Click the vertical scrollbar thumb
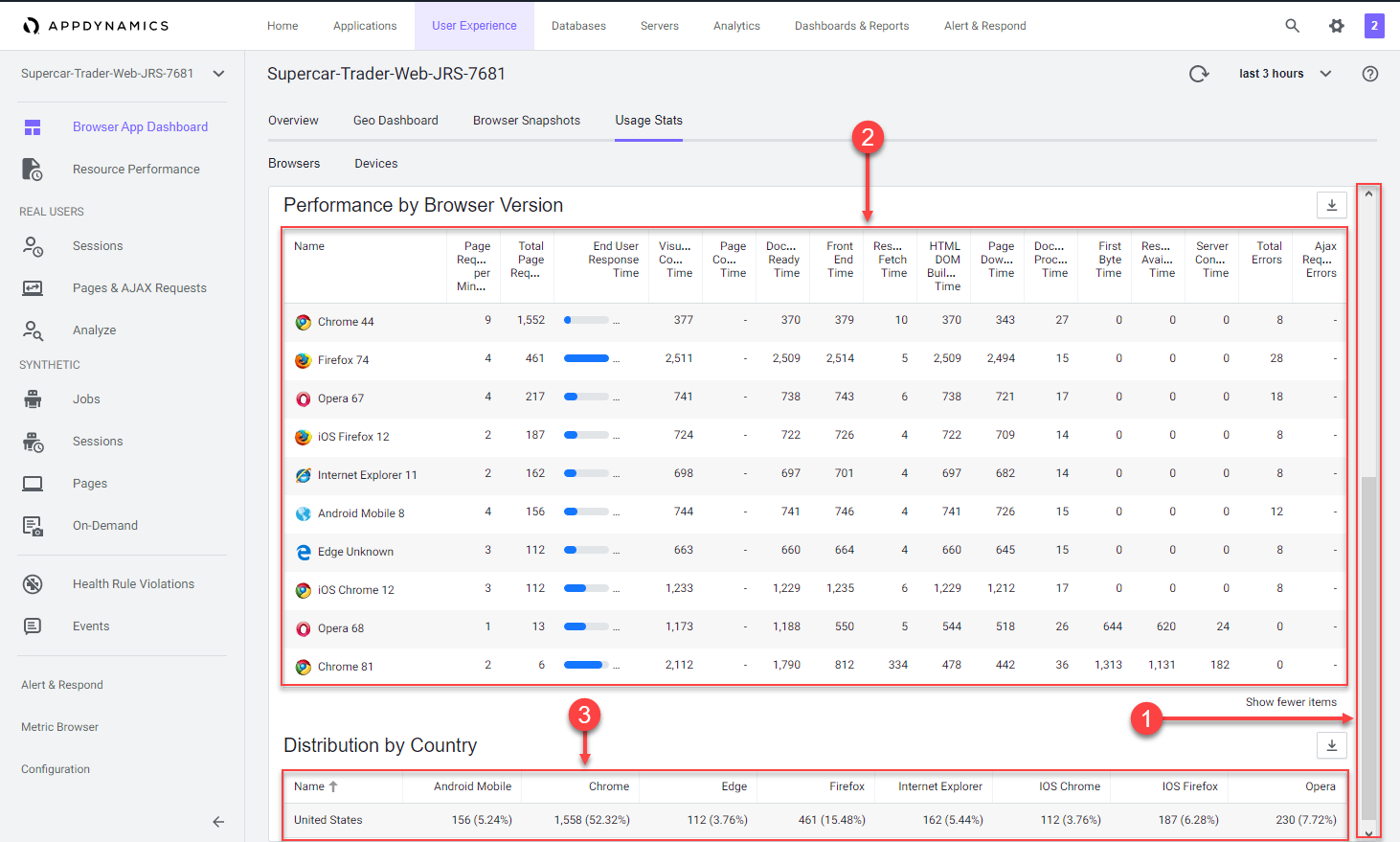Image resolution: width=1400 pixels, height=842 pixels. [x=1369, y=649]
